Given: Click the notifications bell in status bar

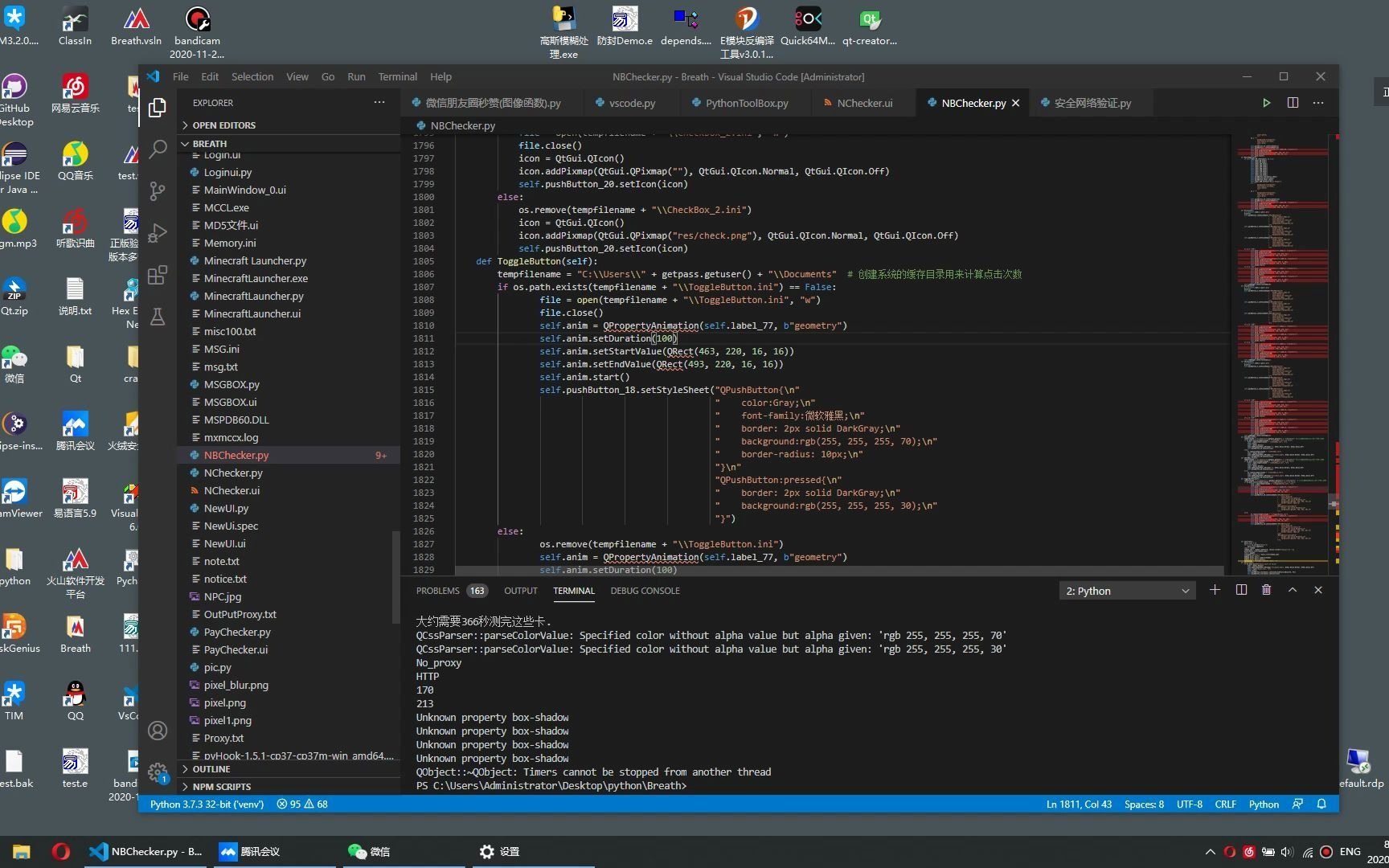Looking at the screenshot, I should (1321, 804).
